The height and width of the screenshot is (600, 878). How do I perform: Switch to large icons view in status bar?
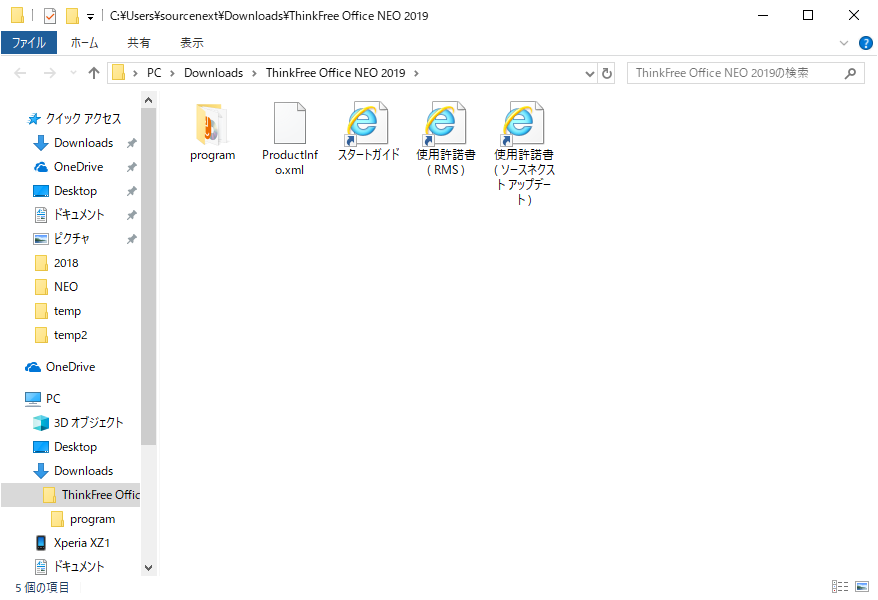(862, 587)
